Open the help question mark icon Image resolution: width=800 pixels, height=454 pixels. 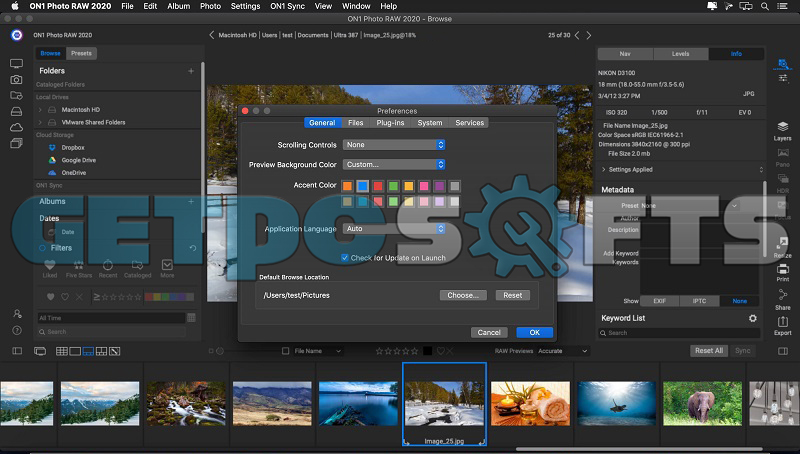click(17, 331)
